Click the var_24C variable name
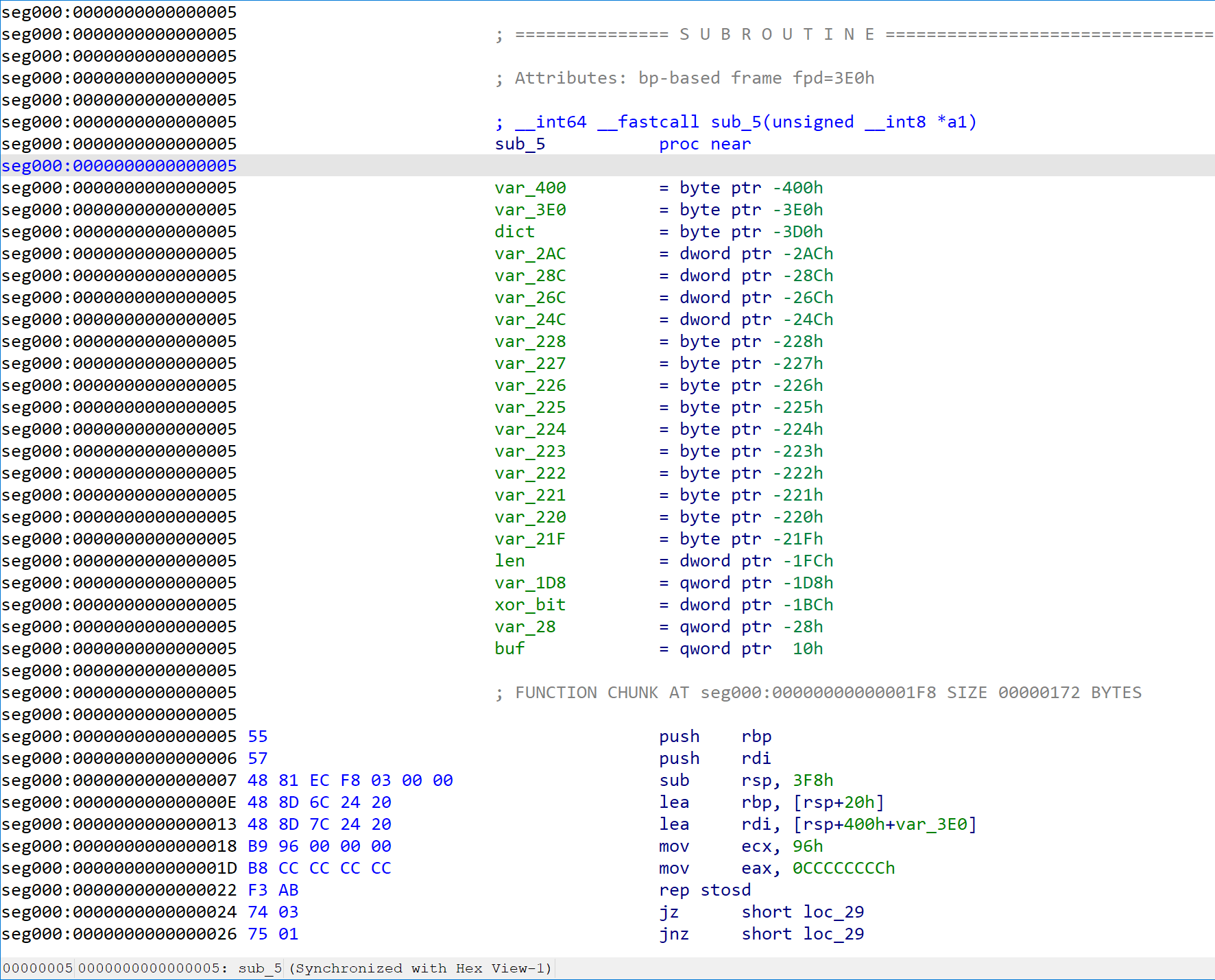Viewport: 1215px width, 980px height. point(530,320)
